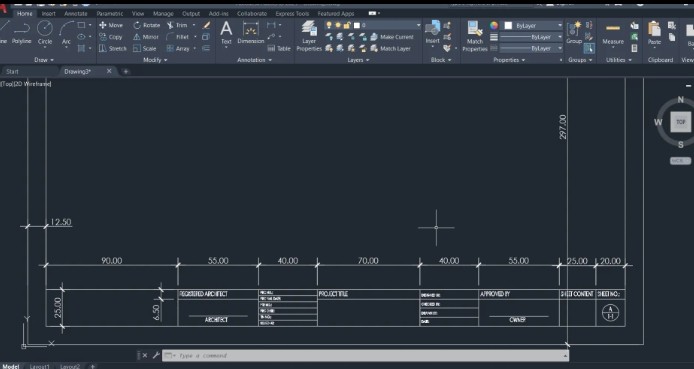This screenshot has height=369, width=694.
Task: Toggle the layer freeze sun icon
Action: click(338, 25)
